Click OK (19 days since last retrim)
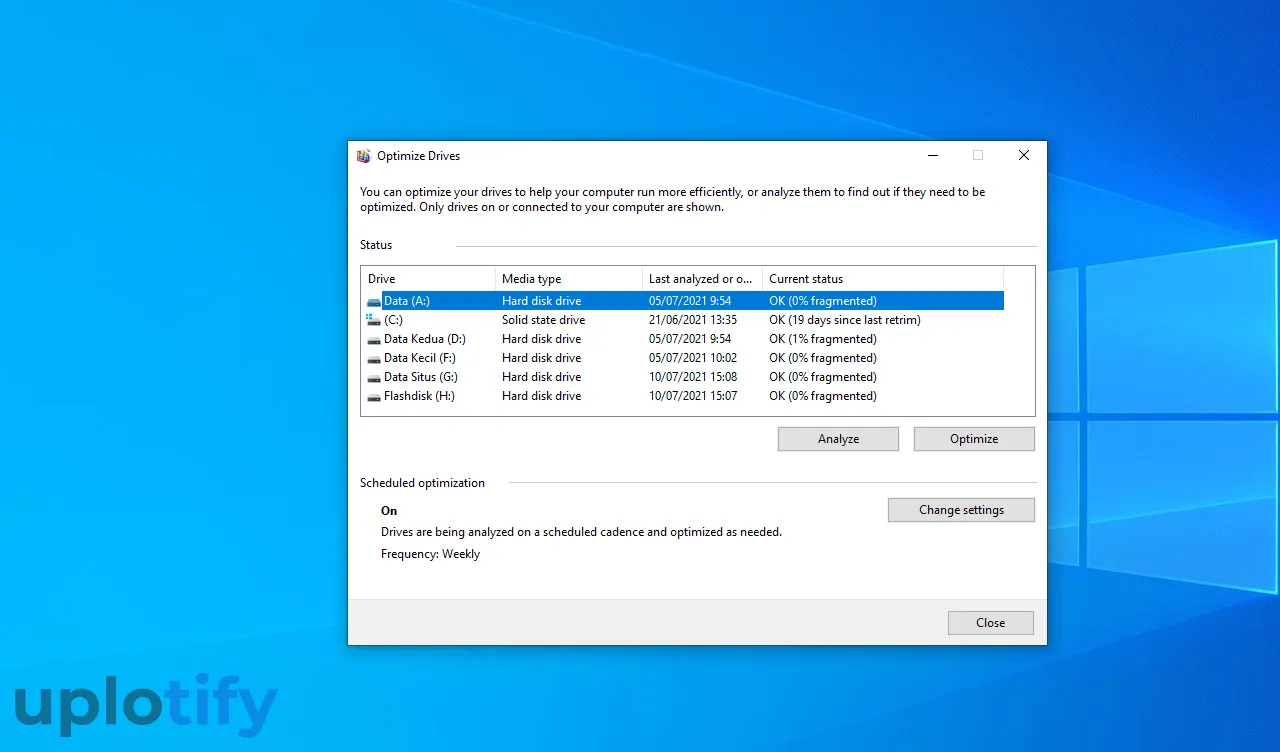The width and height of the screenshot is (1280, 752). [845, 320]
